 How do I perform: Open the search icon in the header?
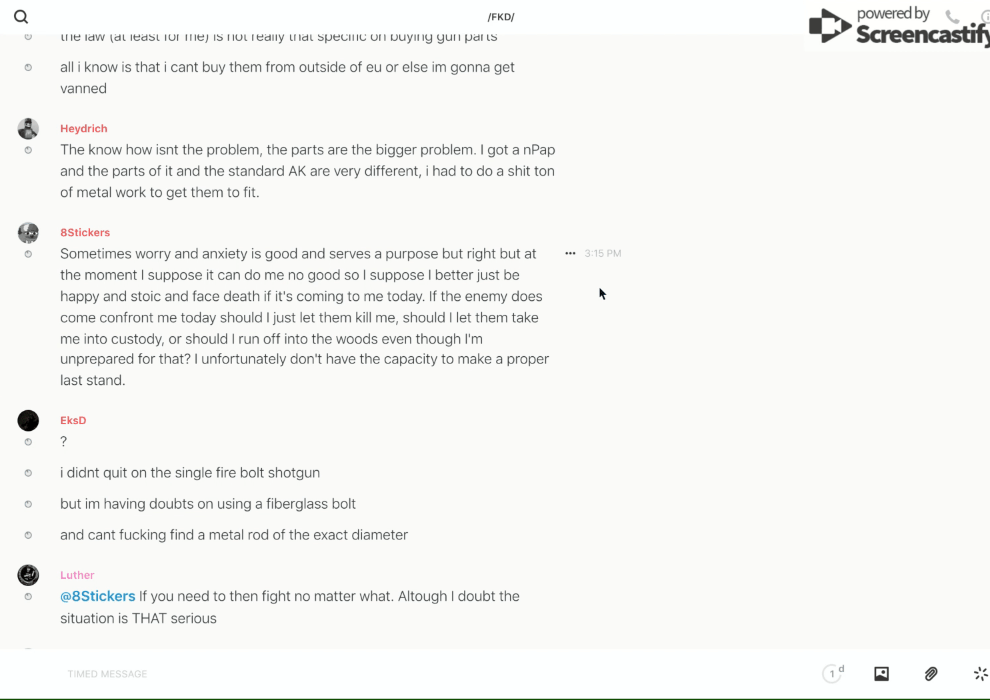click(x=21, y=17)
